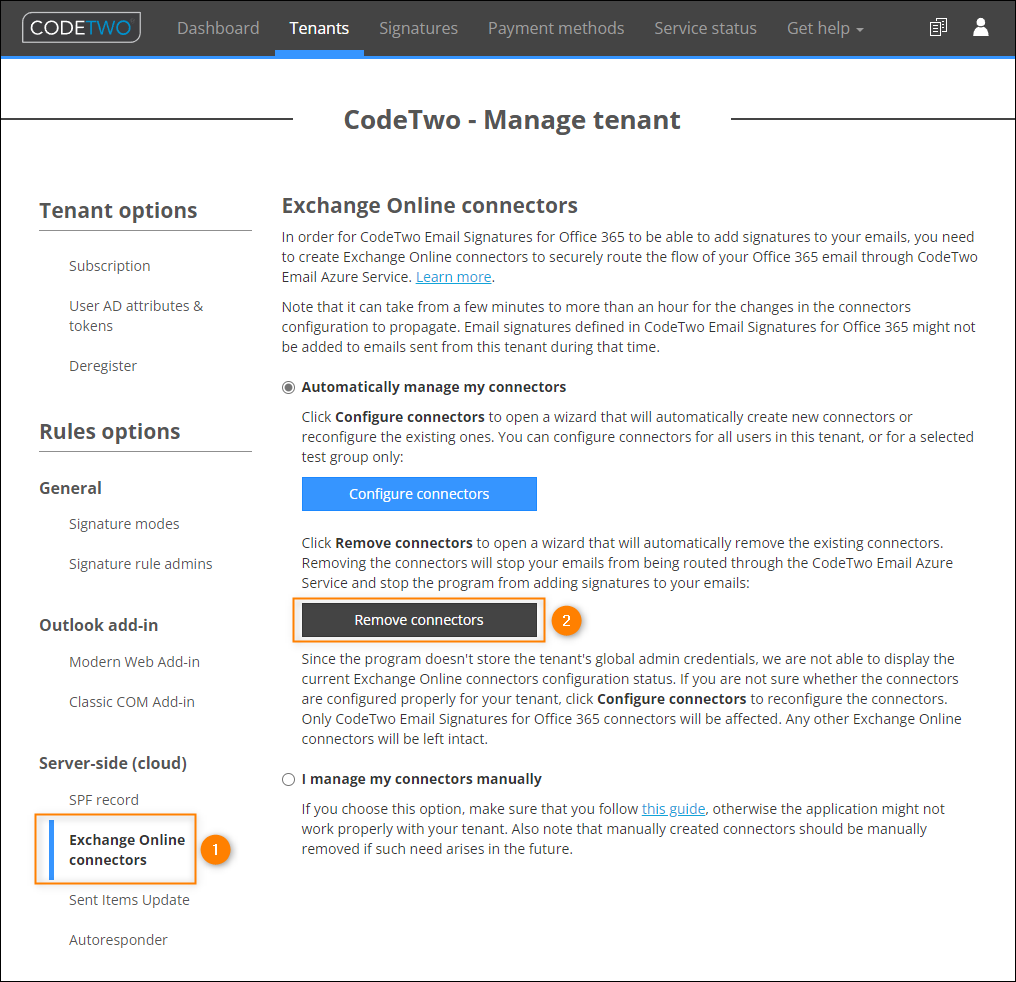Open Subscription settings in the sidebar

coord(109,265)
